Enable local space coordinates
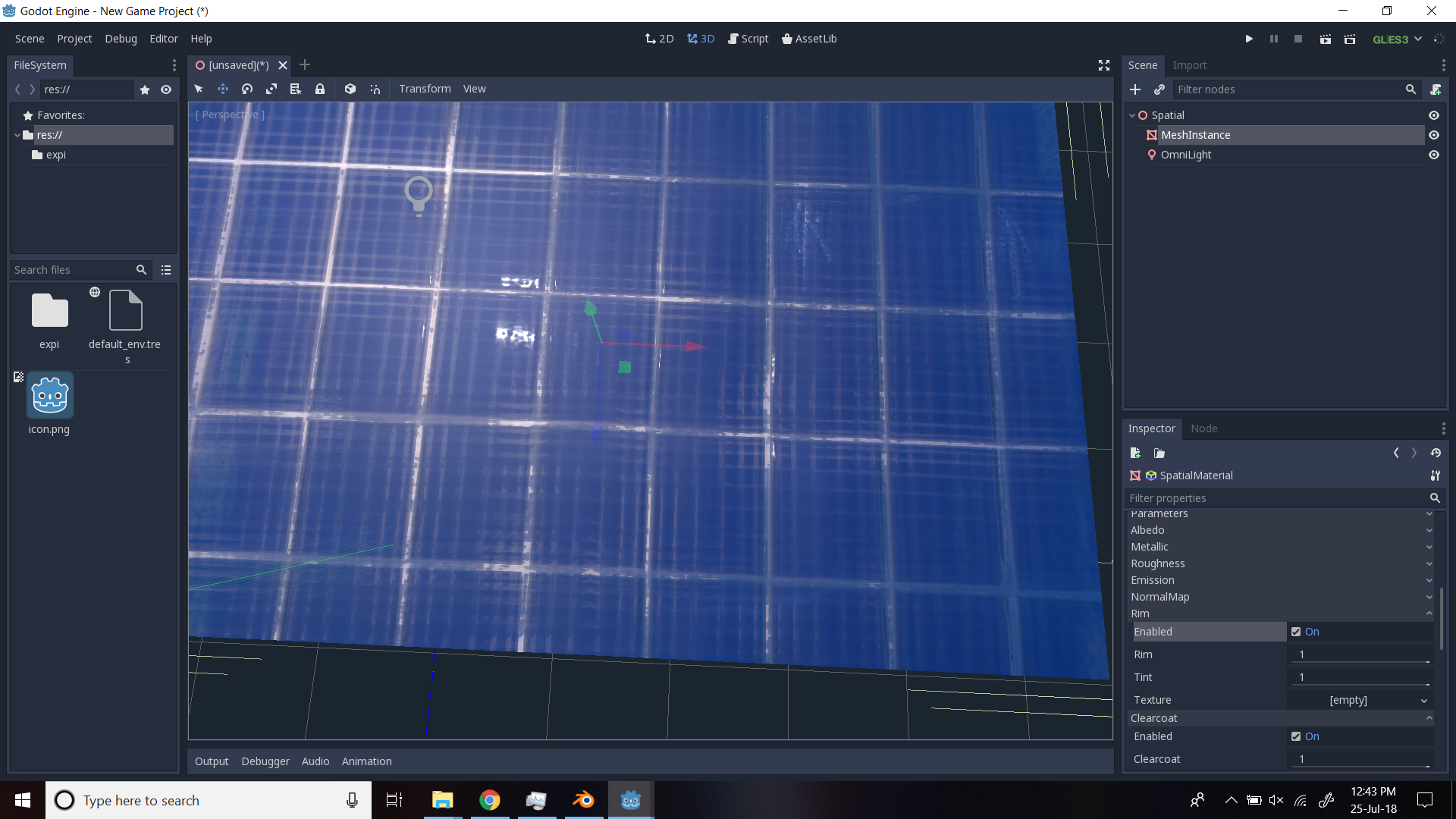 [350, 89]
